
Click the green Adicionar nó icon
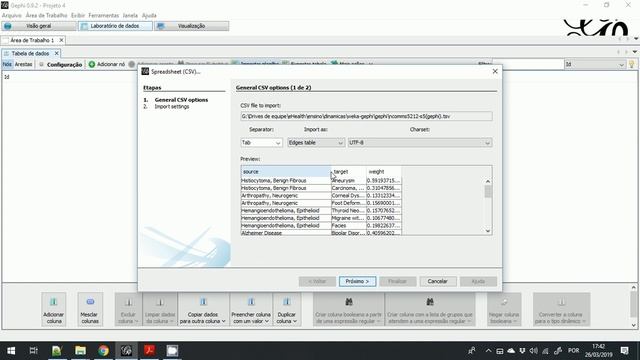tap(92, 64)
